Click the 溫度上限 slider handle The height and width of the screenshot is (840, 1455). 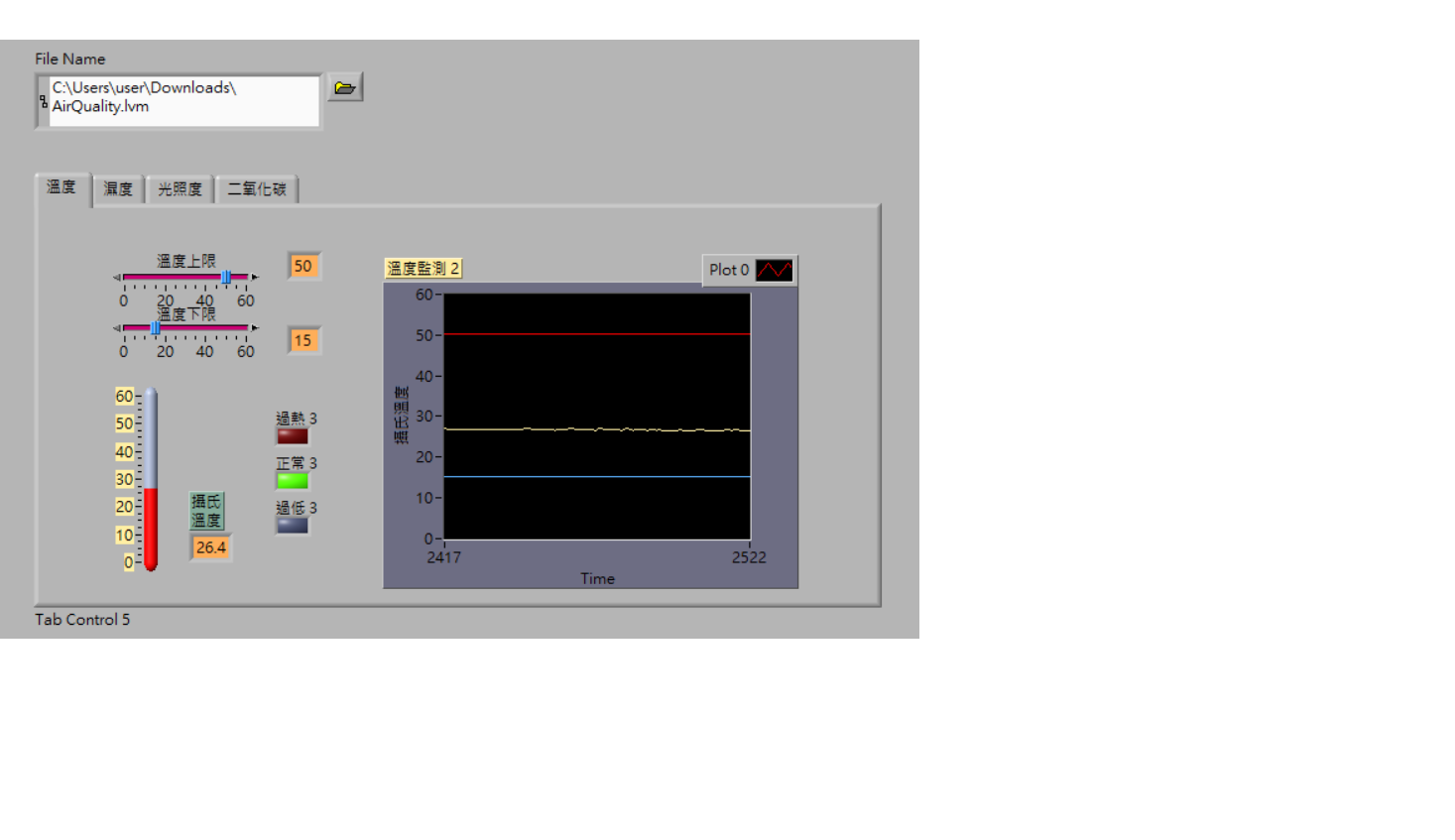[x=226, y=278]
